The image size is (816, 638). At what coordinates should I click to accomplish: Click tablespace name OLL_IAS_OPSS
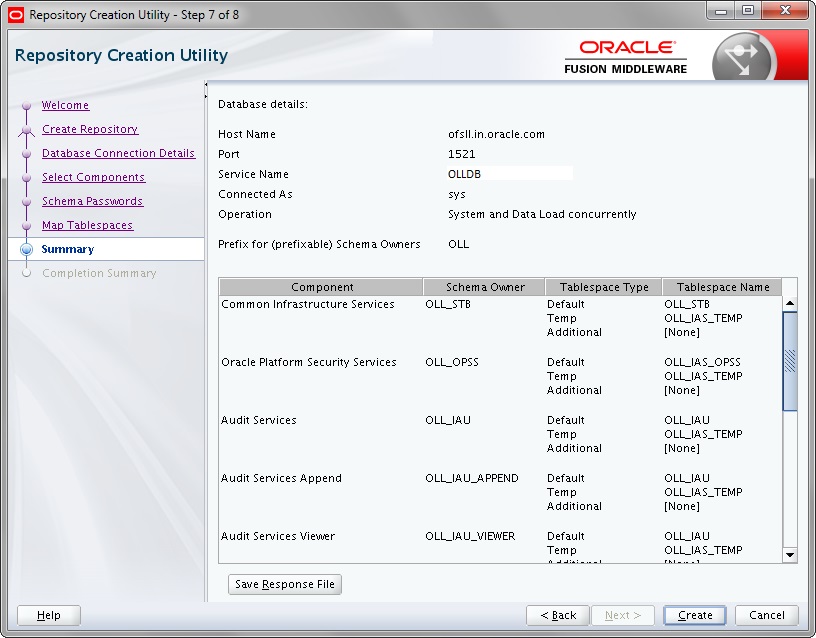(x=702, y=362)
